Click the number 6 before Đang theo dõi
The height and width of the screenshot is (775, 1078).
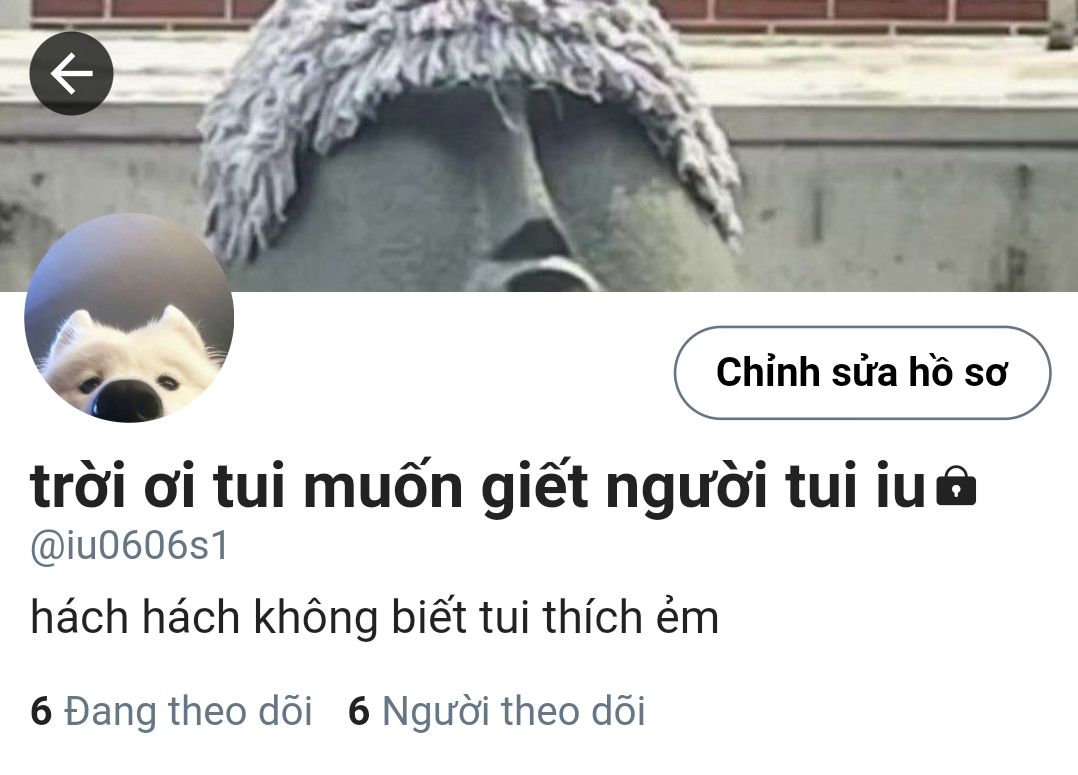(41, 711)
